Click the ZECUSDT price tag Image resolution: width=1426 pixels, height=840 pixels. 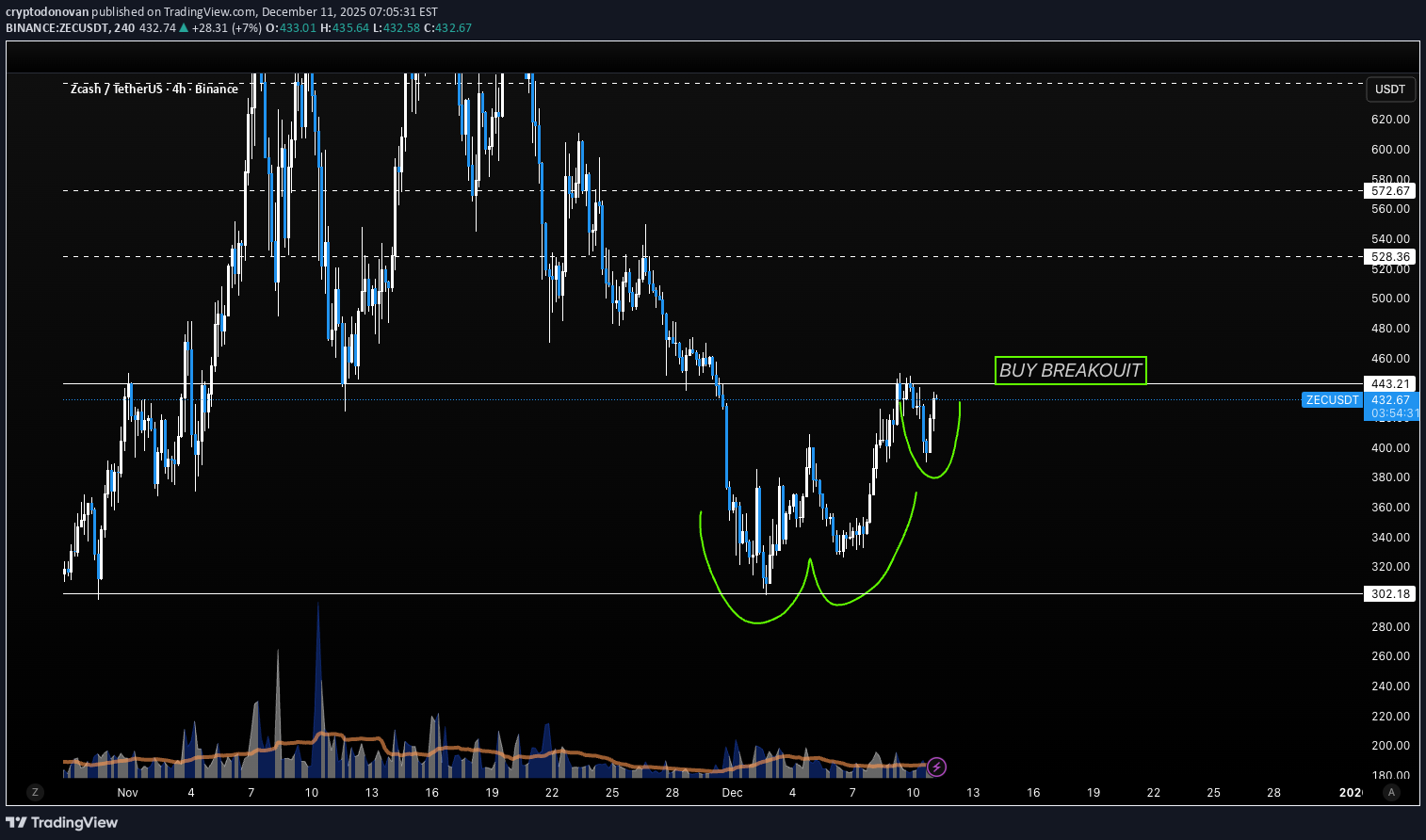(x=1332, y=400)
